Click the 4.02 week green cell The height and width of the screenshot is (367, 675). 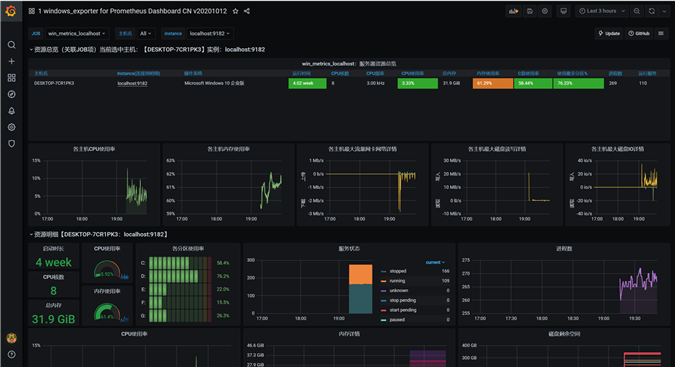click(x=307, y=83)
